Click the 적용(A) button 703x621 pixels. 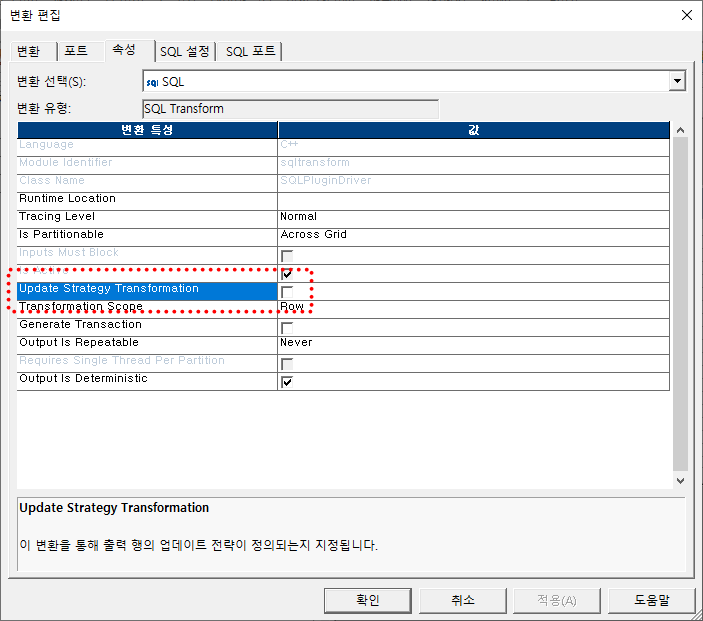pos(557,600)
